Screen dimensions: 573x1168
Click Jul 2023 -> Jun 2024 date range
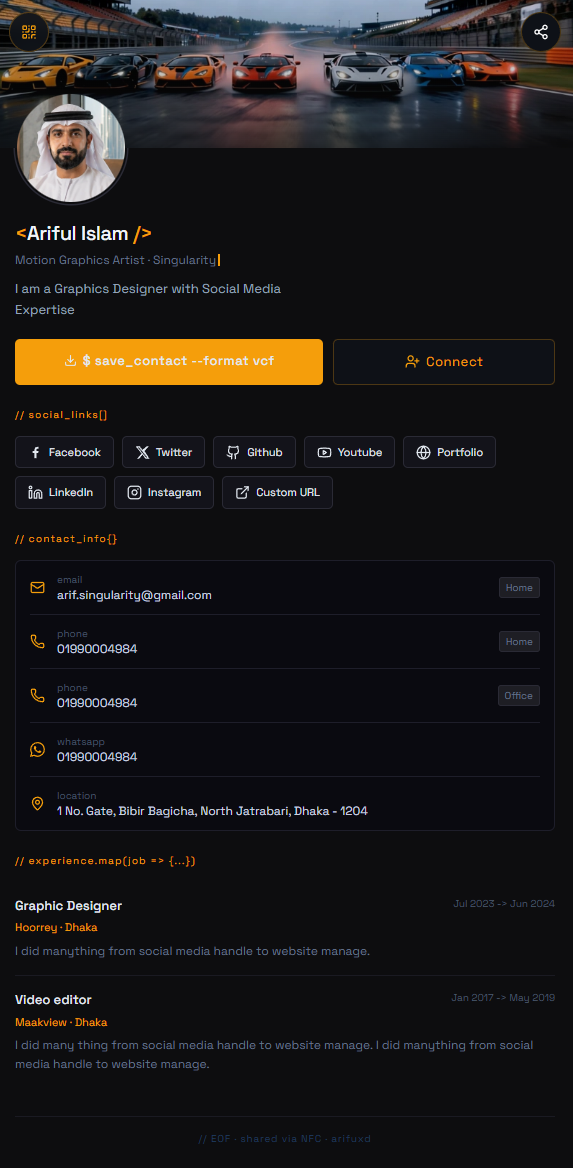click(x=504, y=904)
